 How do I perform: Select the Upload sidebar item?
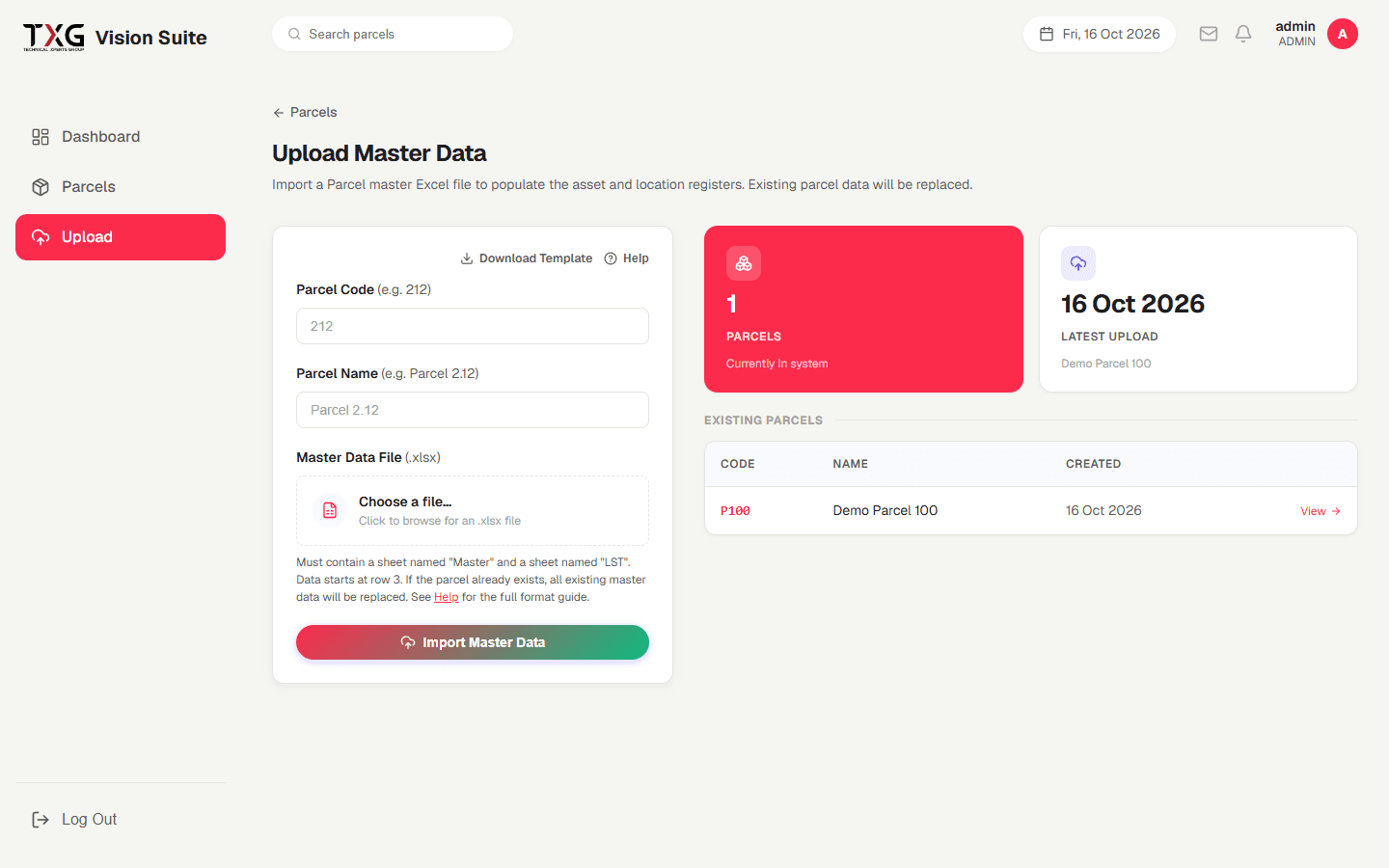coord(121,237)
